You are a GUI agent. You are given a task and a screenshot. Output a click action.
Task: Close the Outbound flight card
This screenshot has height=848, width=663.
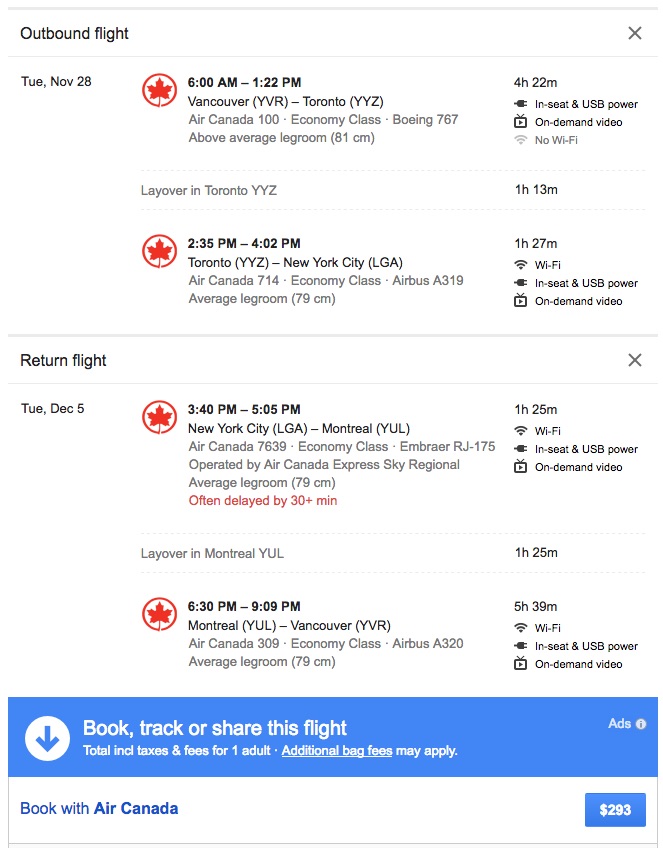coord(635,33)
